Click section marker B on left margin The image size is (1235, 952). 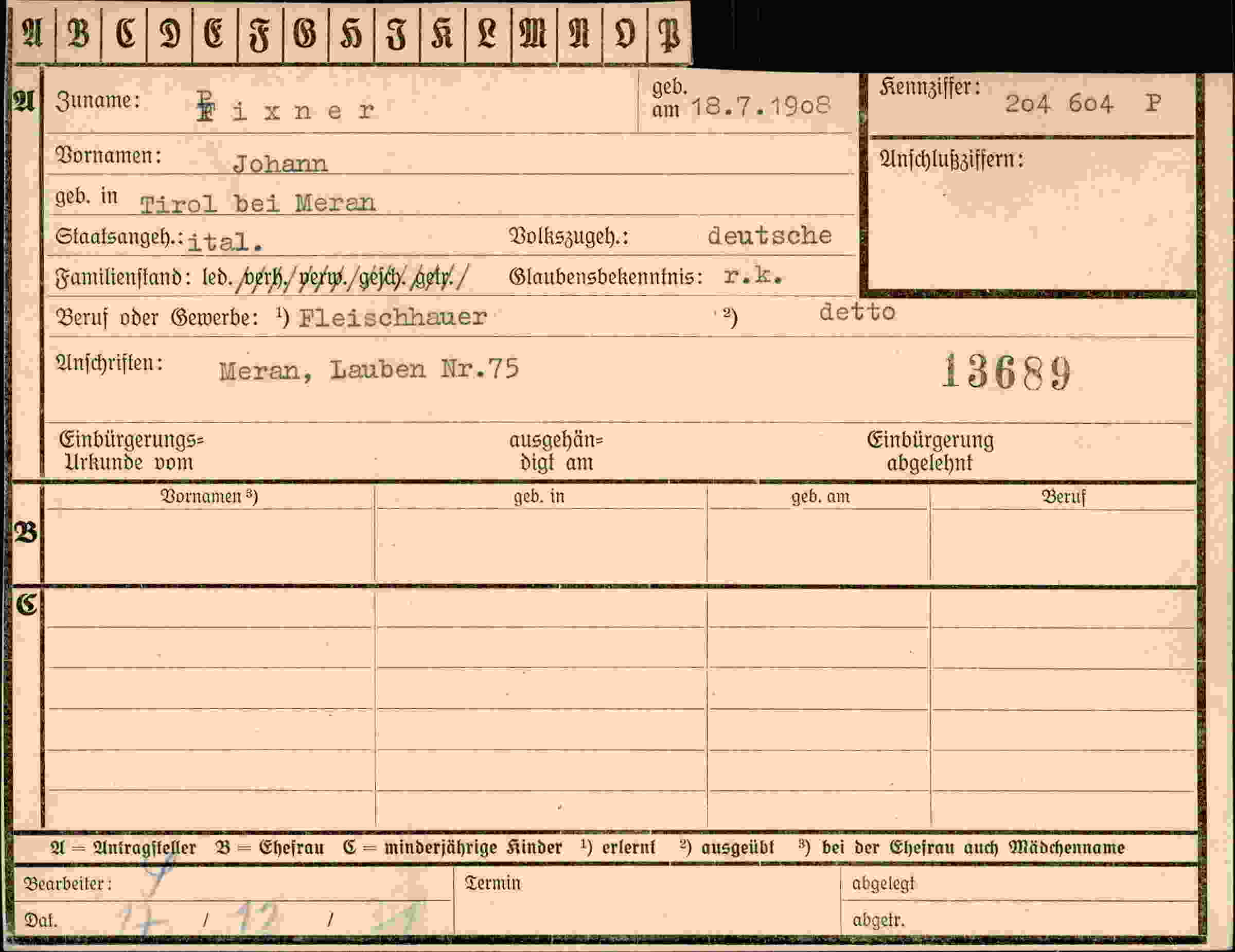click(26, 532)
